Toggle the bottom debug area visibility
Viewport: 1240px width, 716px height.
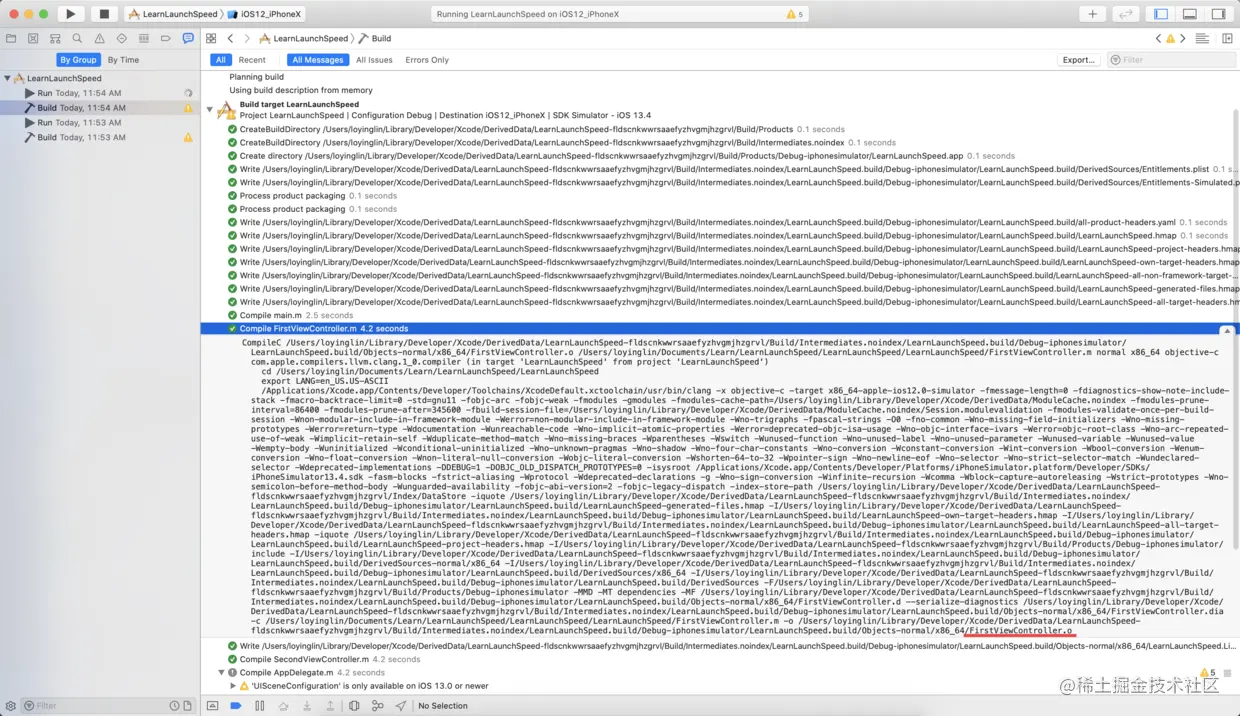pos(1190,14)
